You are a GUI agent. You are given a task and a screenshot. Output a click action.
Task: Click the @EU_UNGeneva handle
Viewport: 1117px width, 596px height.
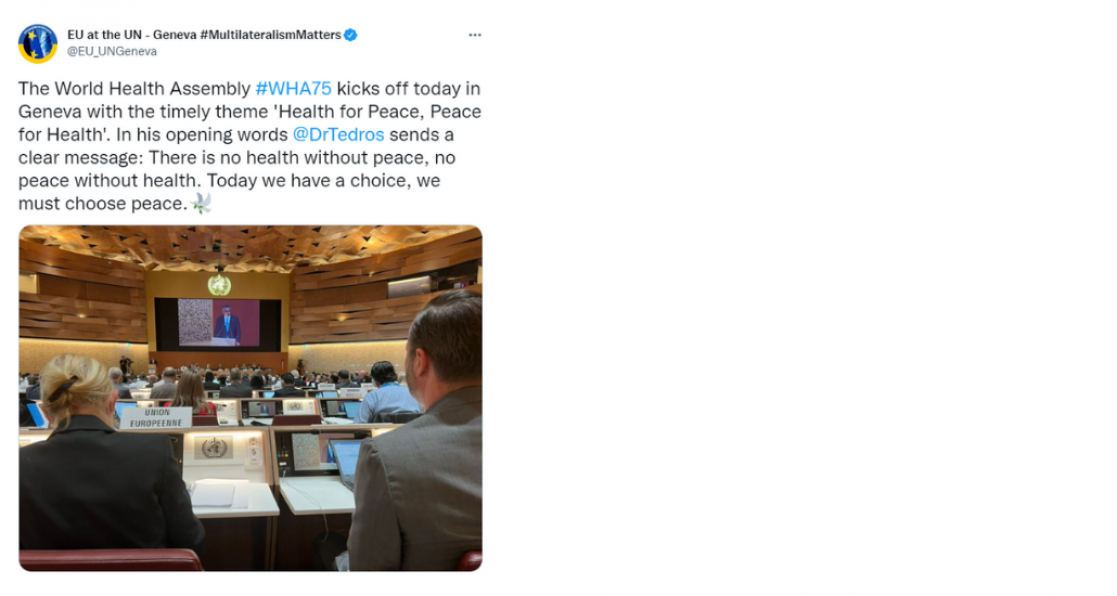coord(112,51)
